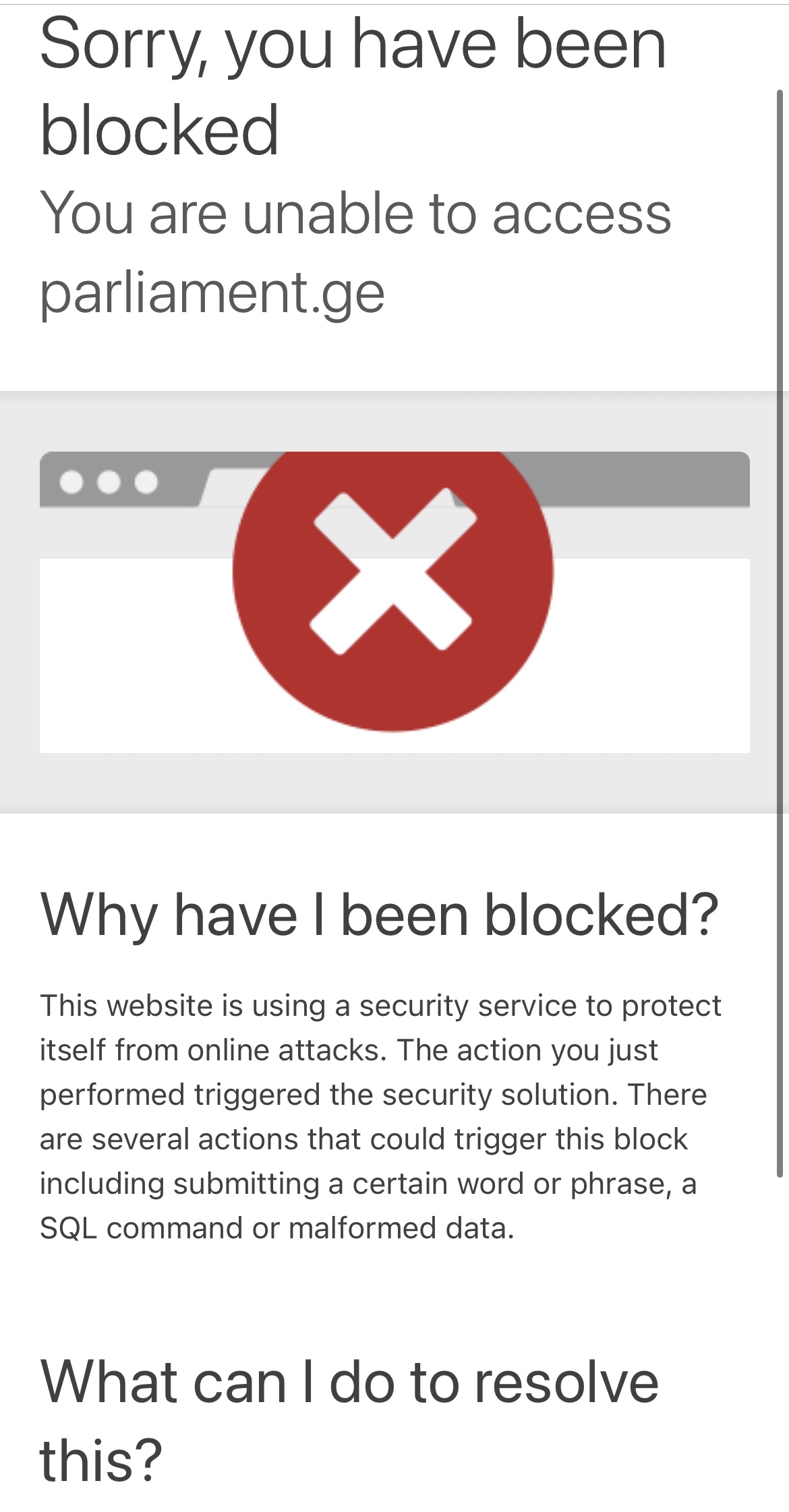Click 'including submitting a certain word or phrase' line

tap(368, 1184)
